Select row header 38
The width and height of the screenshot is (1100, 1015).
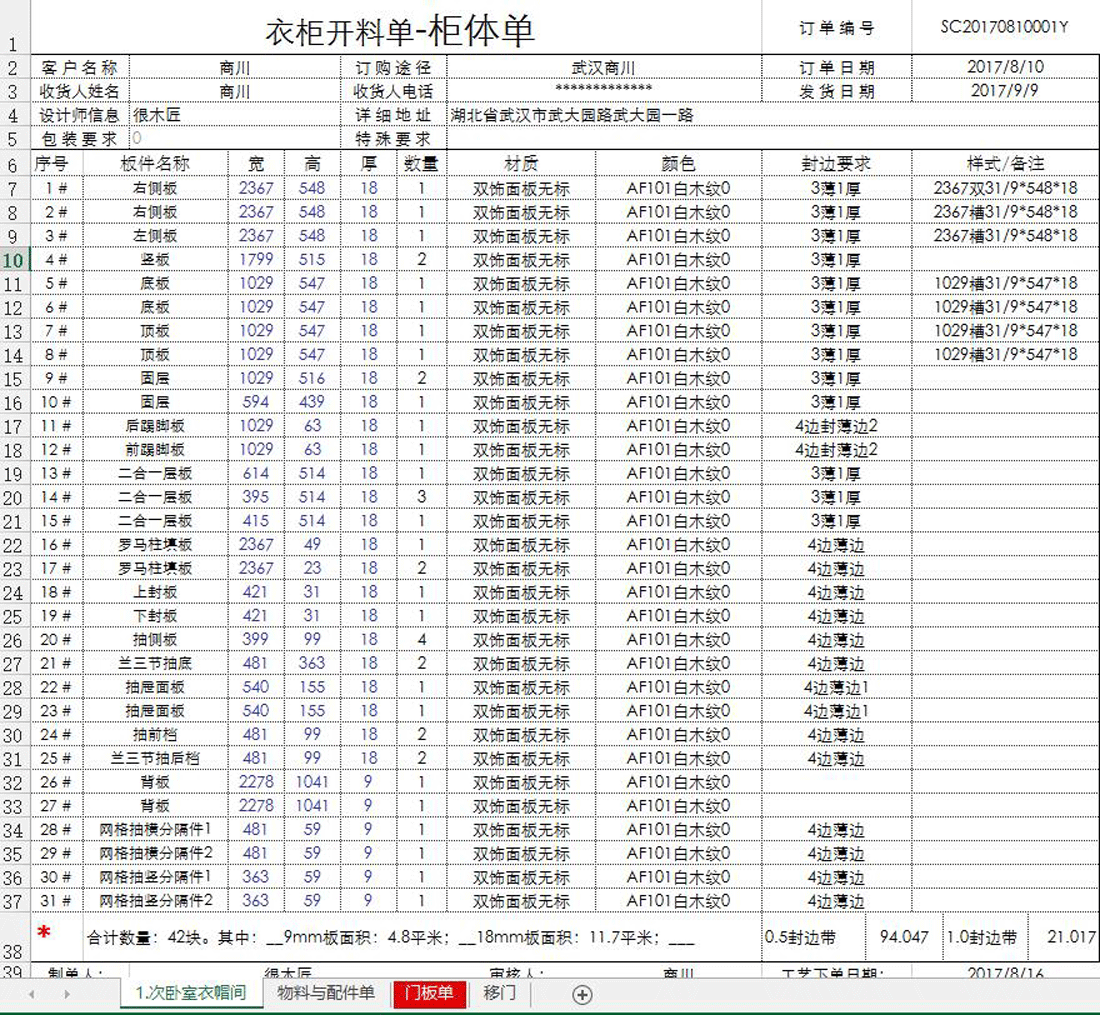(14, 952)
